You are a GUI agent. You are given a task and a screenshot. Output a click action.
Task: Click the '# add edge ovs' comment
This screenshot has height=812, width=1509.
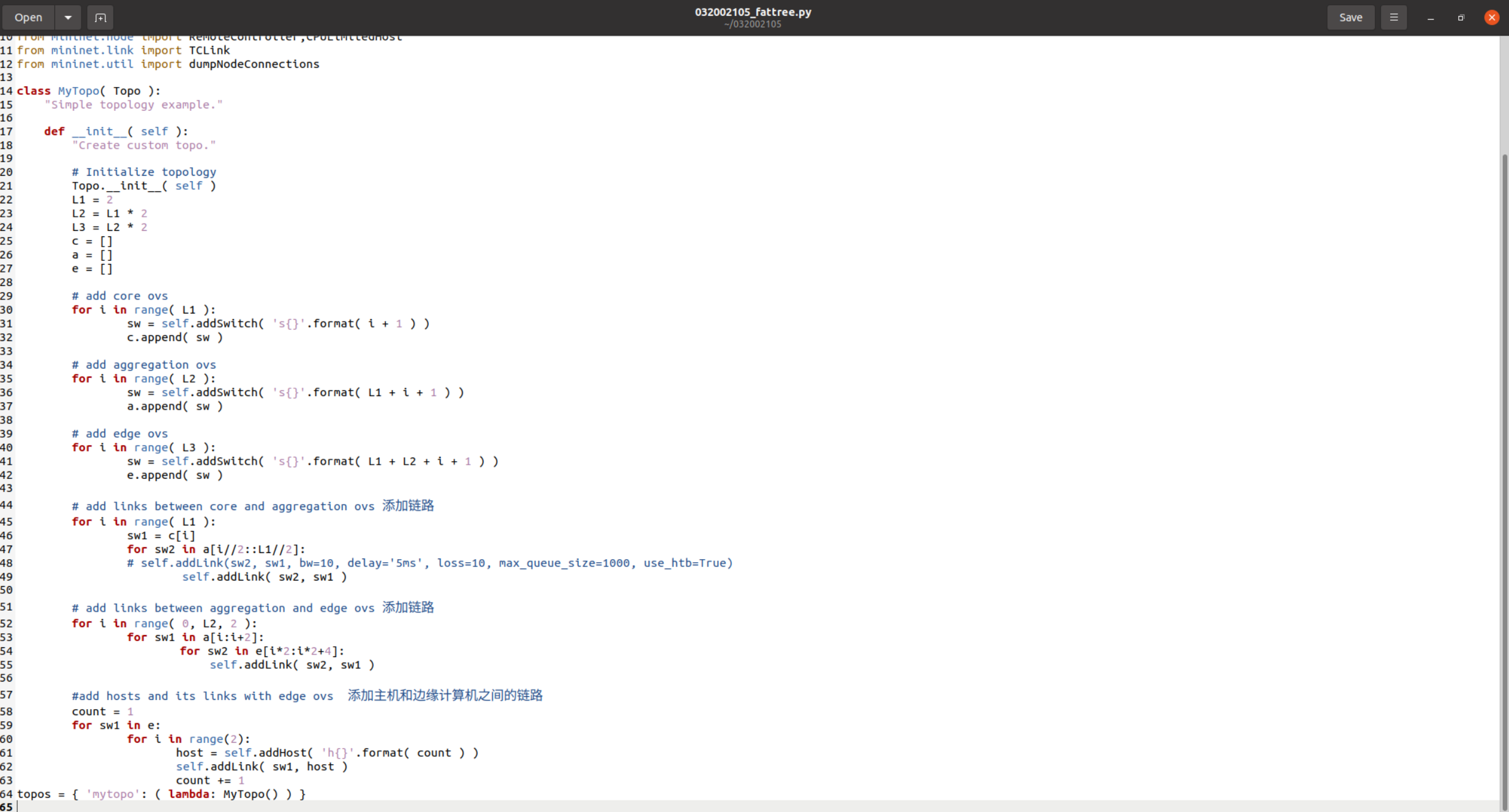tap(119, 434)
